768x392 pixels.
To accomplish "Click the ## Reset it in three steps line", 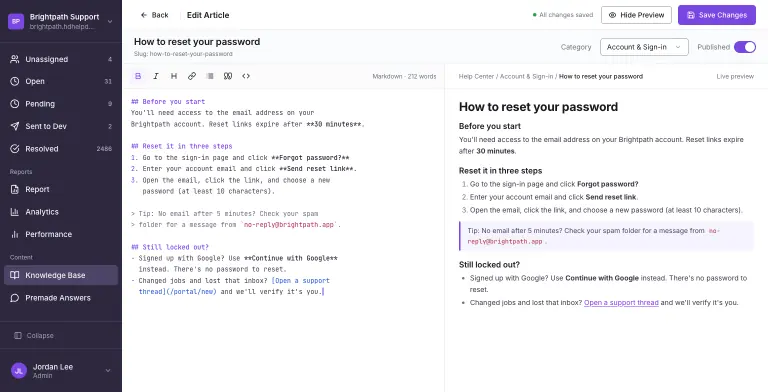I will tap(182, 147).
